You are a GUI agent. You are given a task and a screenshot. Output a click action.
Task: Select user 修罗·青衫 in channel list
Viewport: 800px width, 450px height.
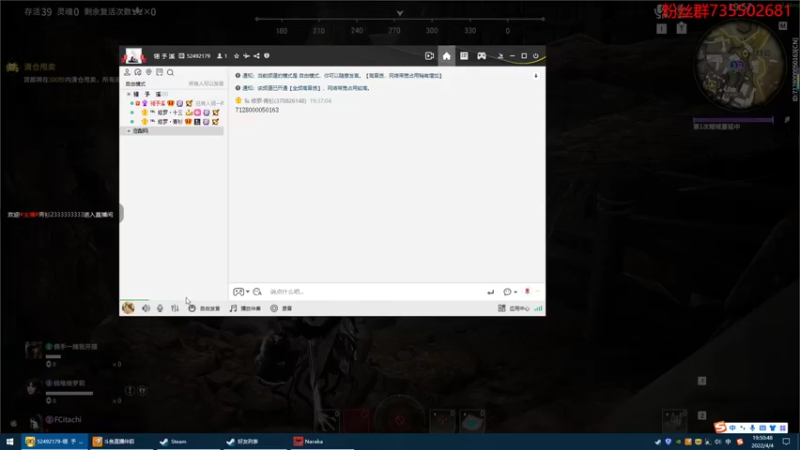(169, 122)
